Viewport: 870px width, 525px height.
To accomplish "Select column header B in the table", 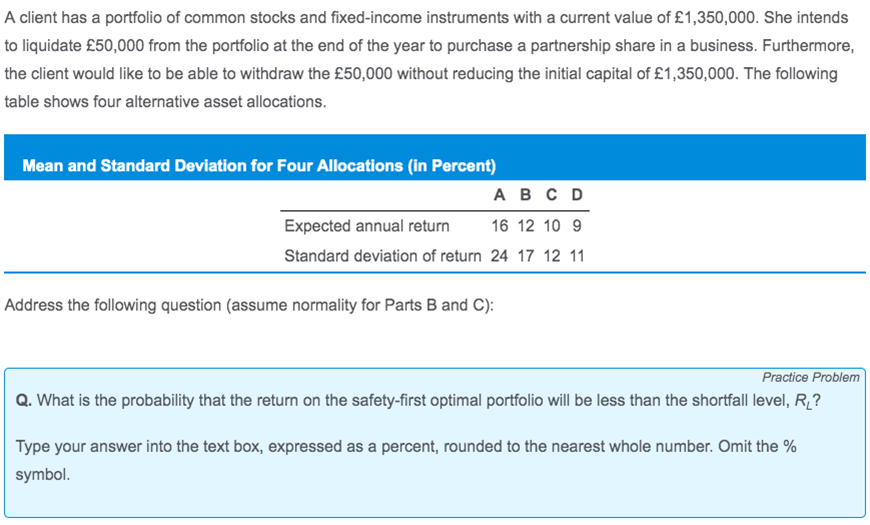I will 525,195.
